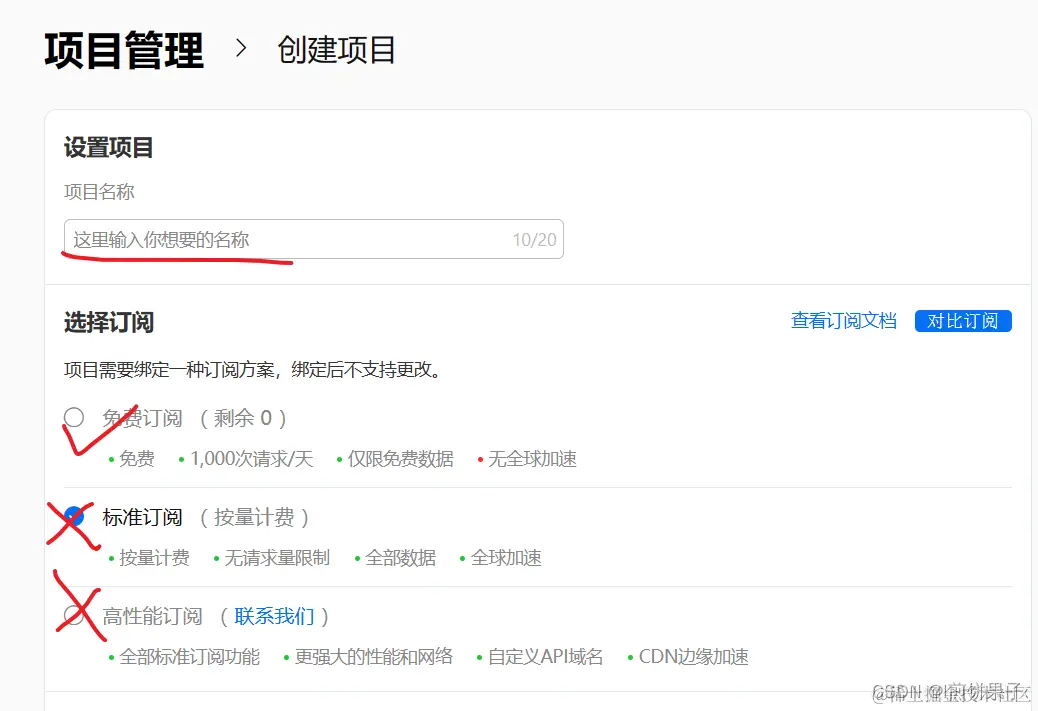The image size is (1038, 711).
Task: Click the 无全球加速 feature text
Action: [x=532, y=459]
